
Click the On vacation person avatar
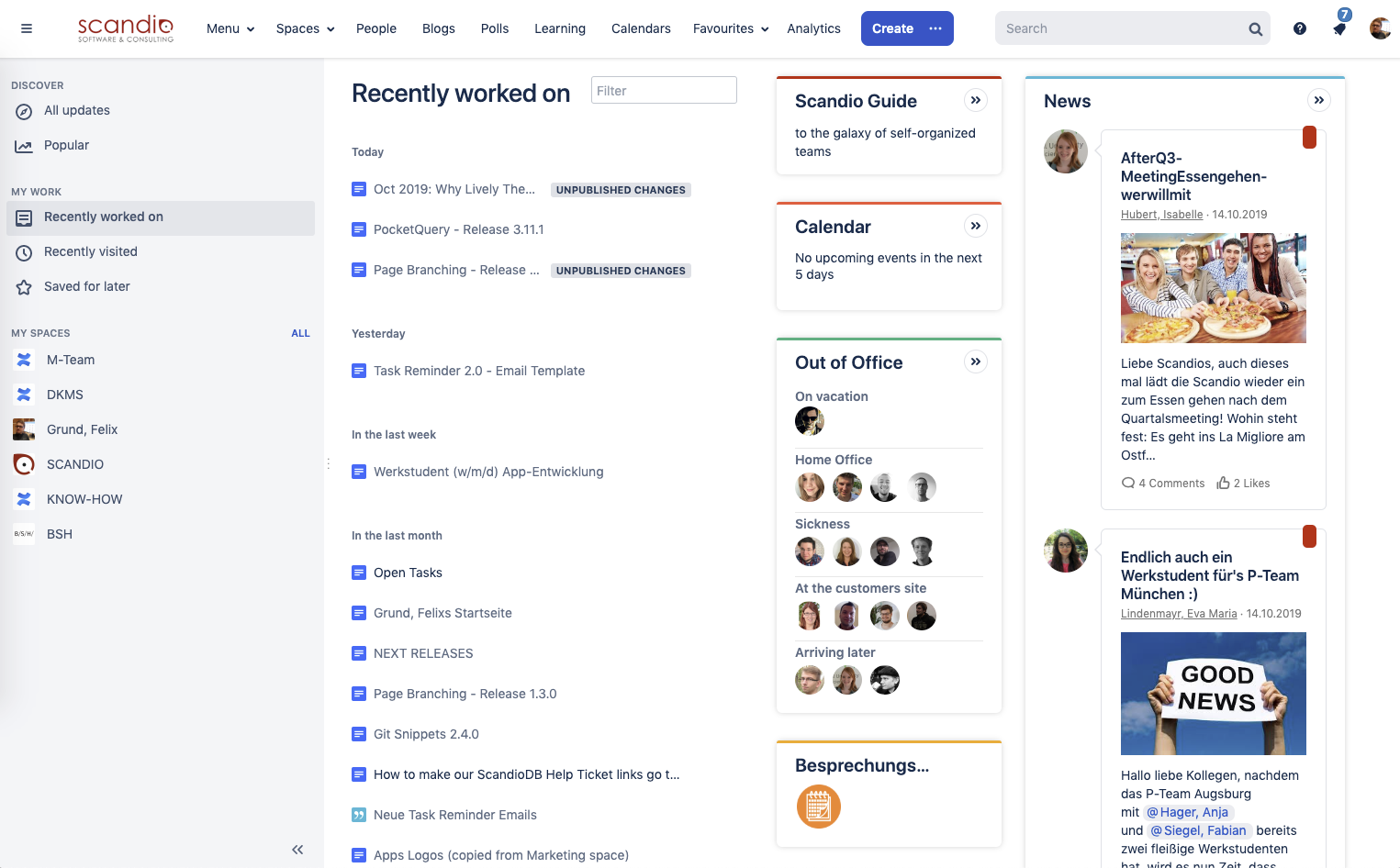tap(810, 421)
